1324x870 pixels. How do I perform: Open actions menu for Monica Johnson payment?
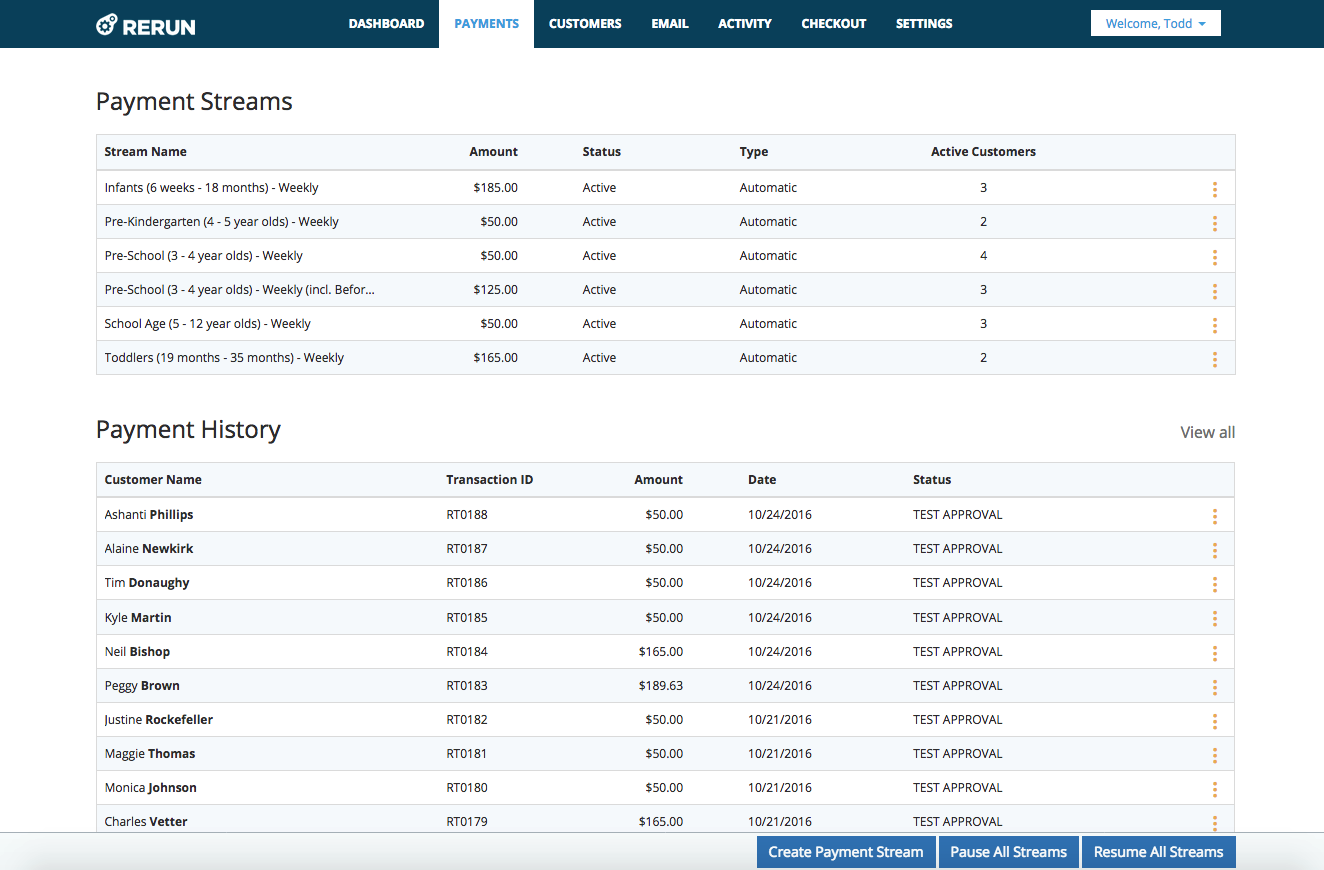(1214, 789)
